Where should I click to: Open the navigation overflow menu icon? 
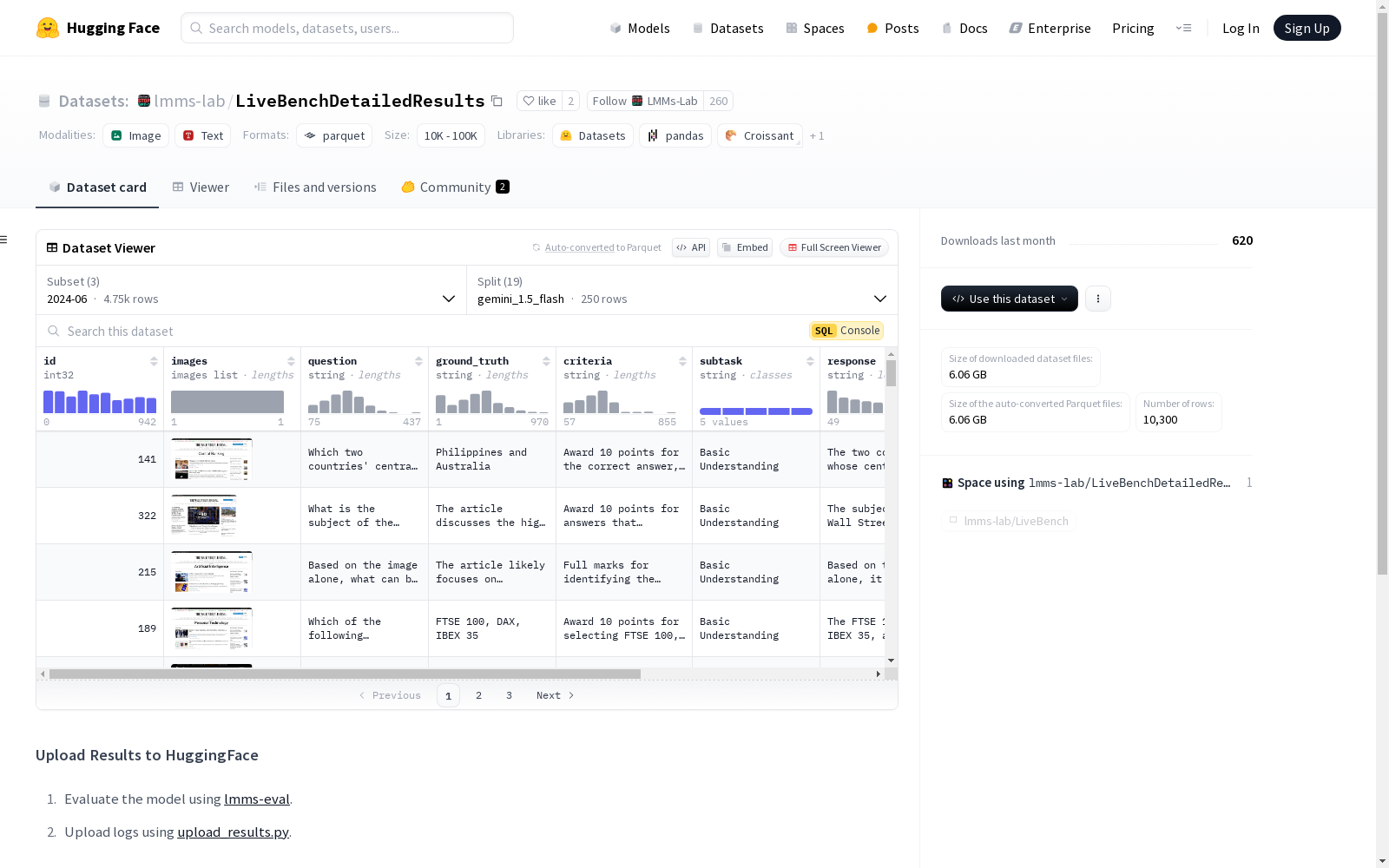(1183, 28)
